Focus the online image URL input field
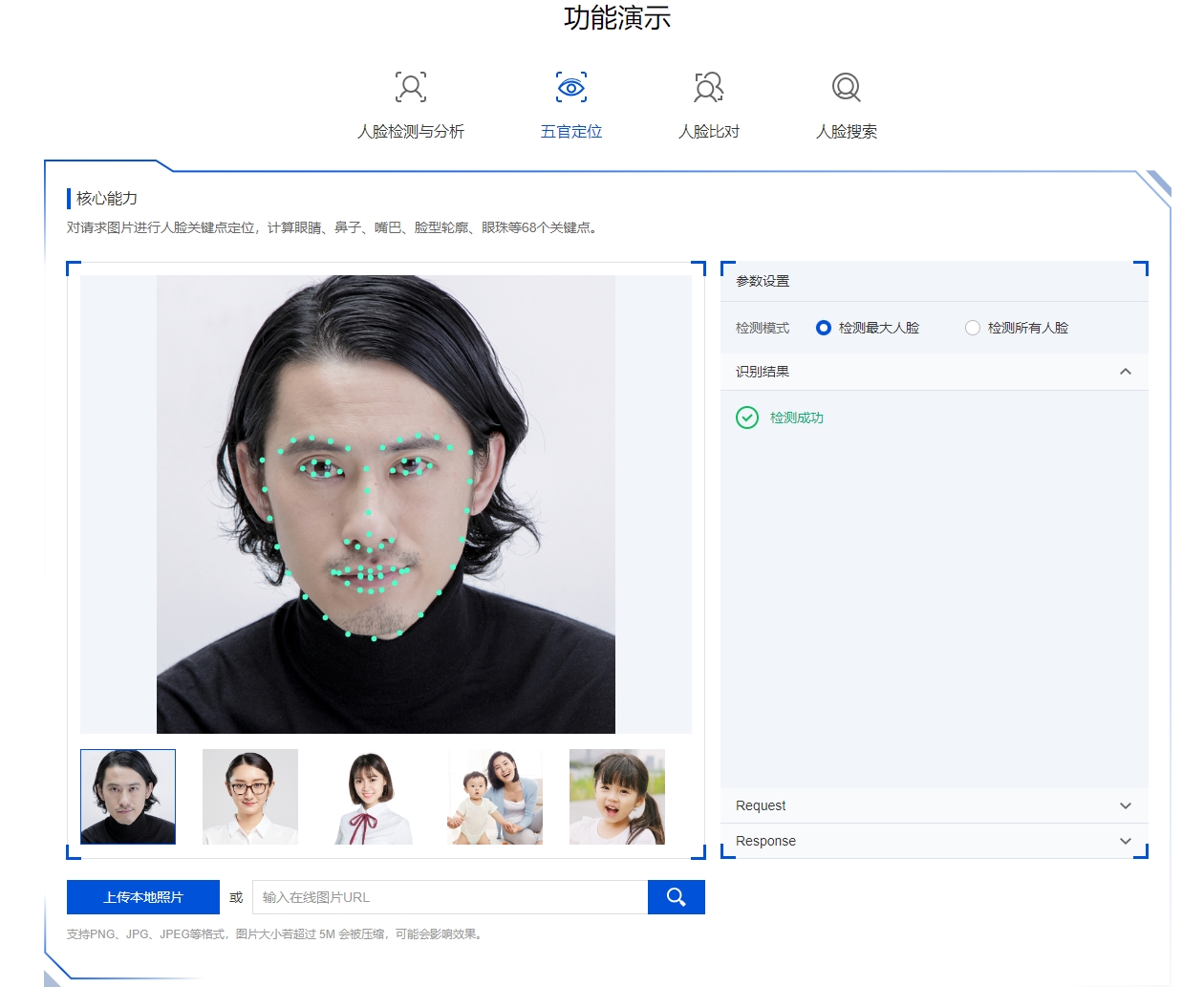Screen dimensions: 1204x1008 point(450,897)
